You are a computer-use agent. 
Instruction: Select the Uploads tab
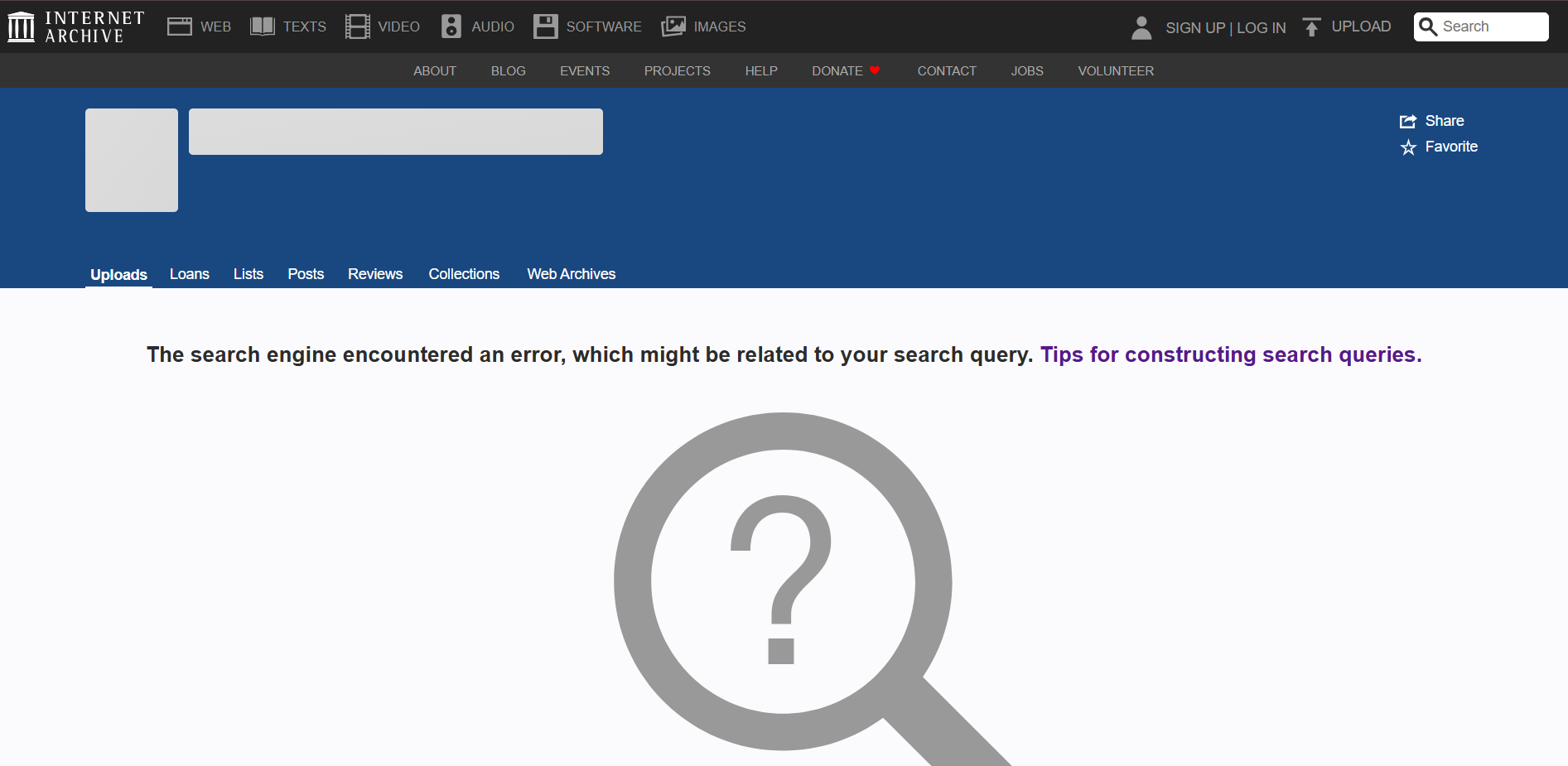pyautogui.click(x=118, y=275)
